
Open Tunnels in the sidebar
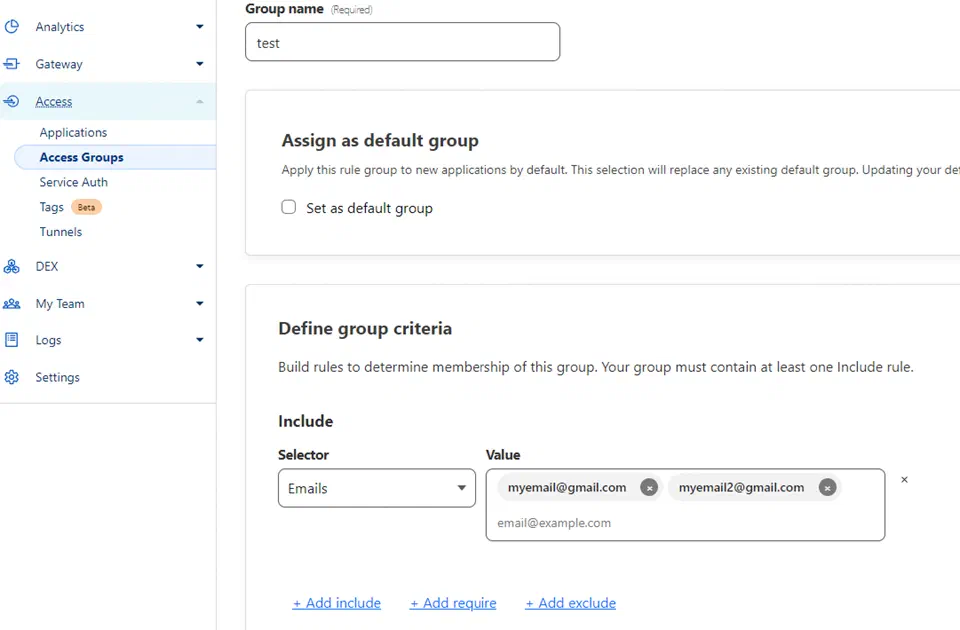[x=61, y=232]
